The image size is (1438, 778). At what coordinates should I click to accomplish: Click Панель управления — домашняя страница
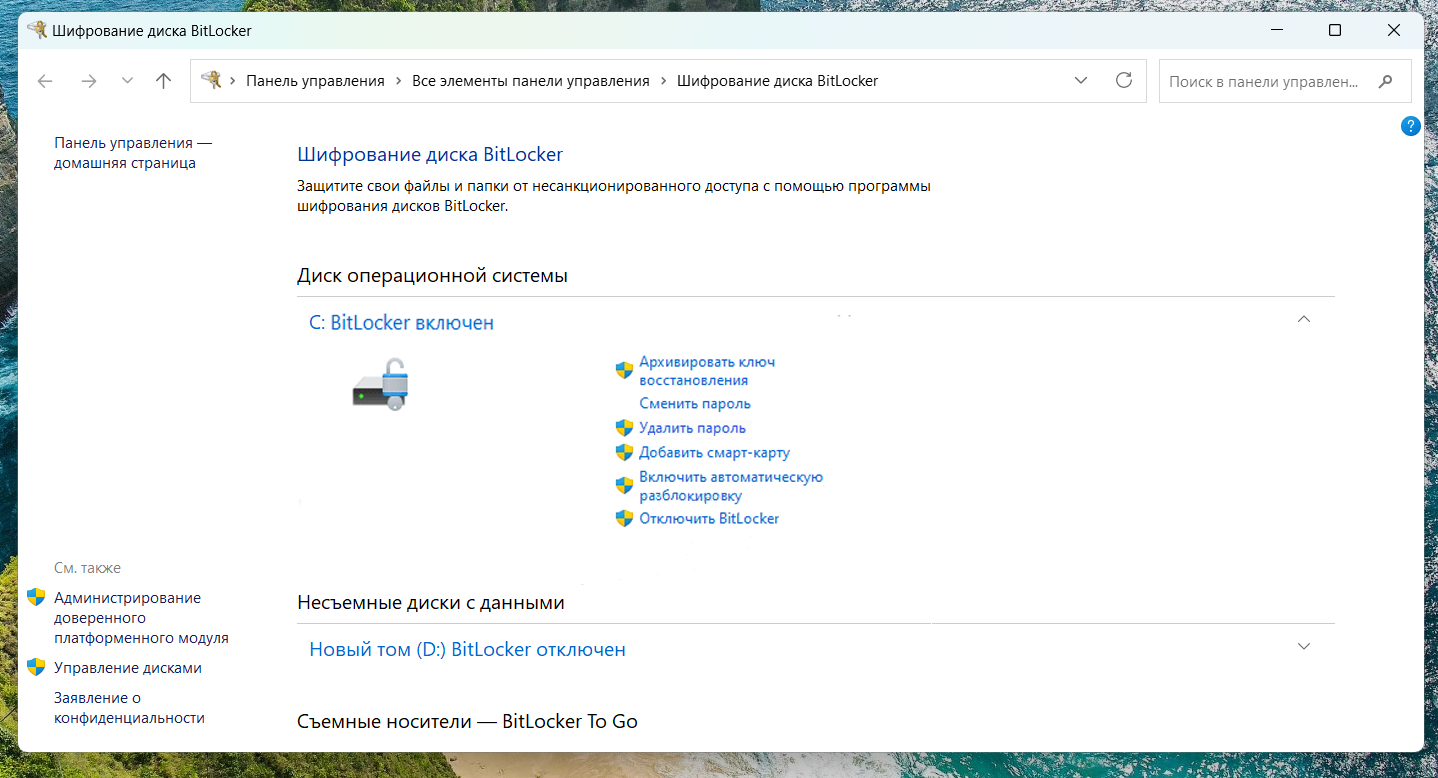point(132,152)
